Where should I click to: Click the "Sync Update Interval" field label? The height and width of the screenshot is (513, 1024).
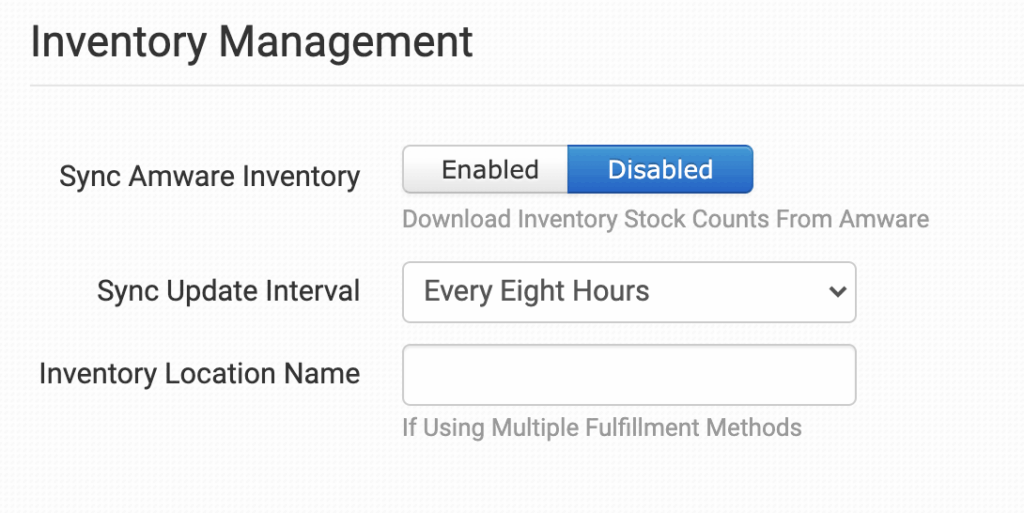(x=228, y=291)
